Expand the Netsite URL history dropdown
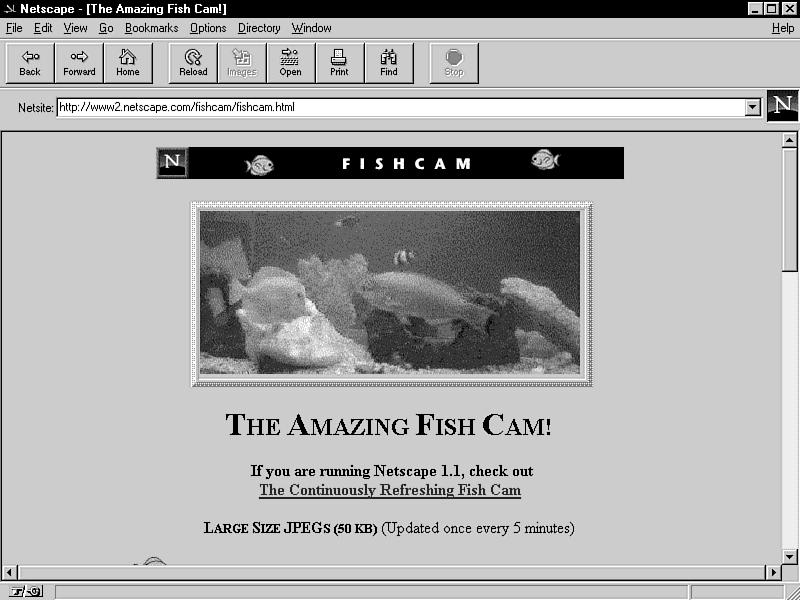 [x=753, y=107]
